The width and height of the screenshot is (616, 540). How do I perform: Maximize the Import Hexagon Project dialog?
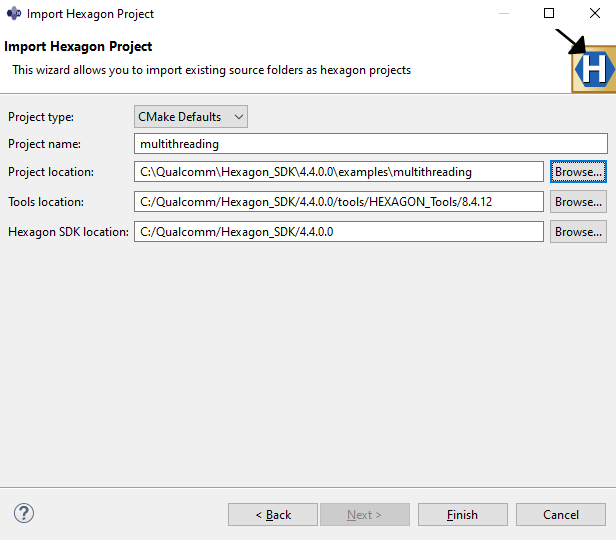click(x=549, y=13)
